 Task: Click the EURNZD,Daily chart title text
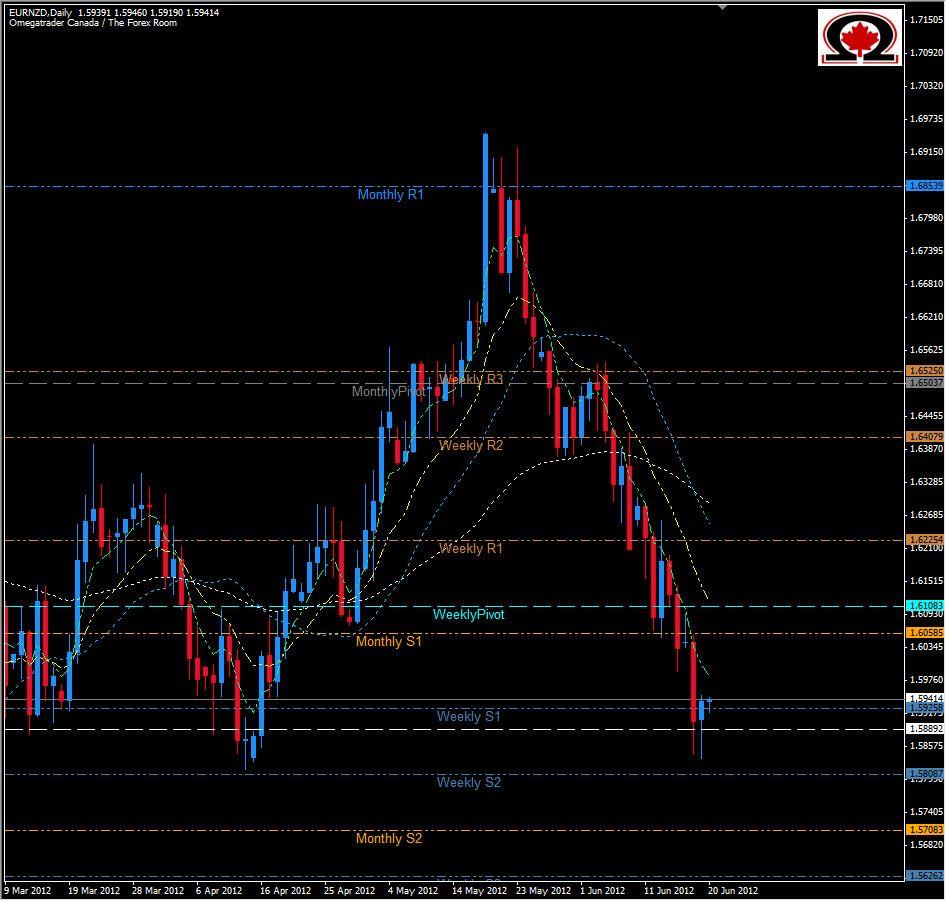[x=40, y=13]
